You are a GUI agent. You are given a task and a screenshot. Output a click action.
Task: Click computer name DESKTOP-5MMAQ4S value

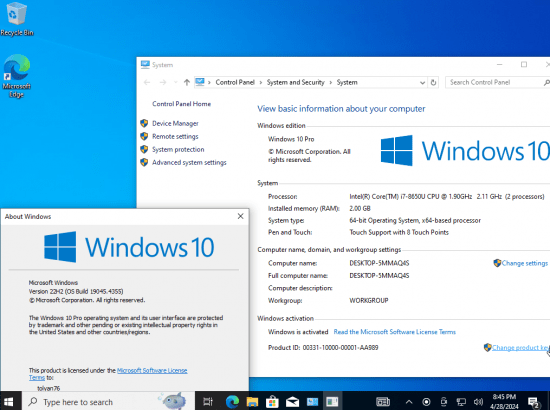coord(379,263)
